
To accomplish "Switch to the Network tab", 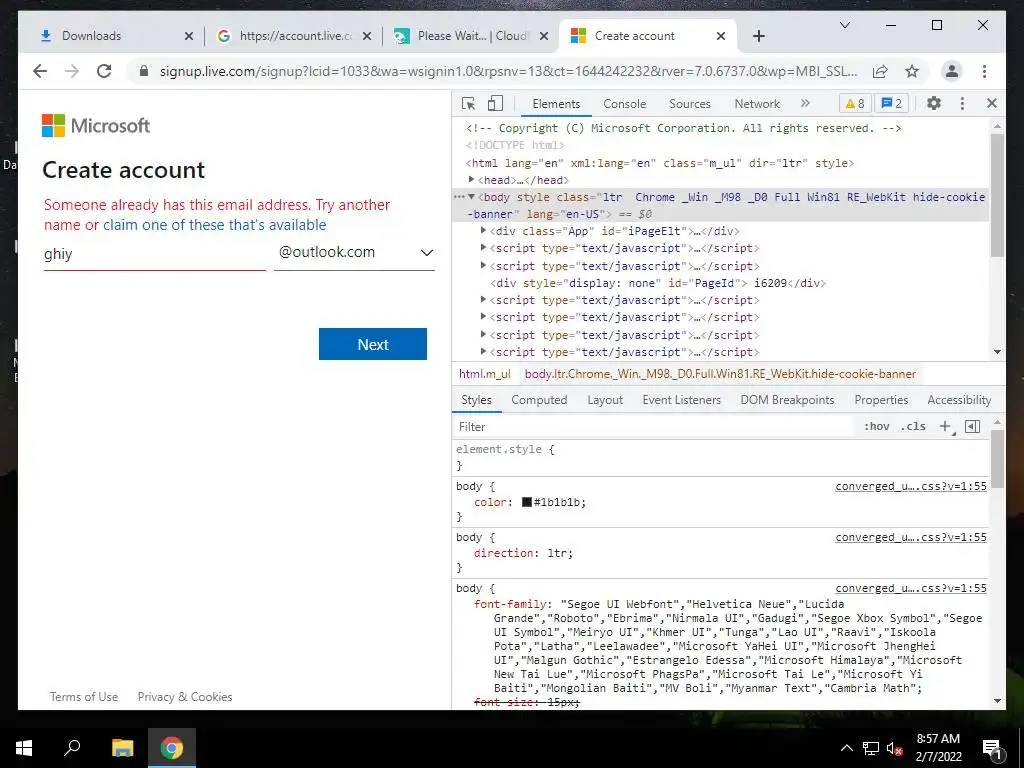I will tap(757, 103).
